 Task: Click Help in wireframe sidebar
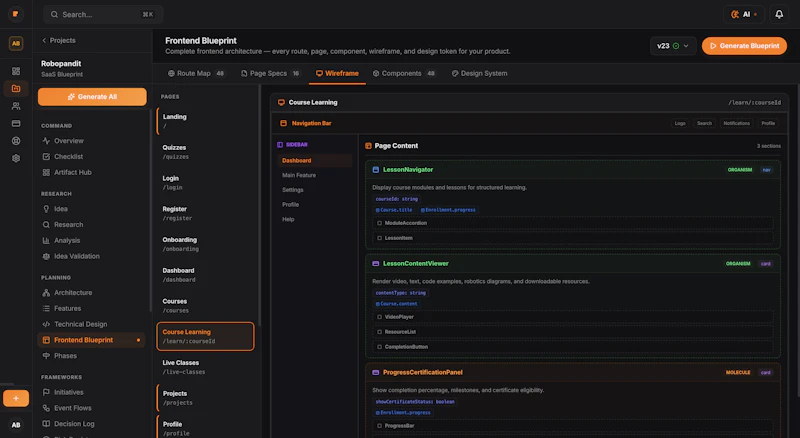click(x=314, y=219)
